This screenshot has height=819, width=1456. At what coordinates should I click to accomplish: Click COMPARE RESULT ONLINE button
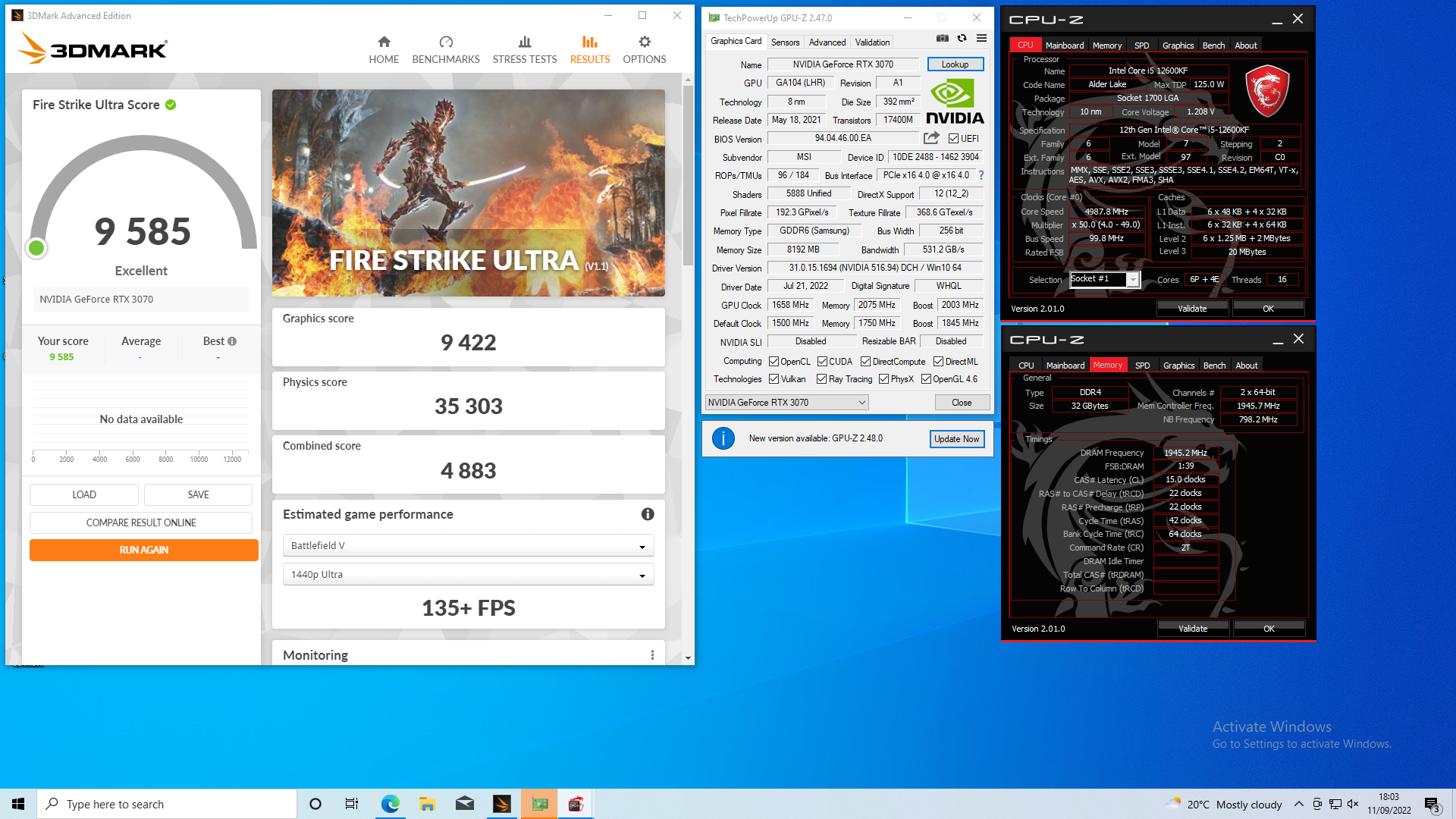pos(141,522)
